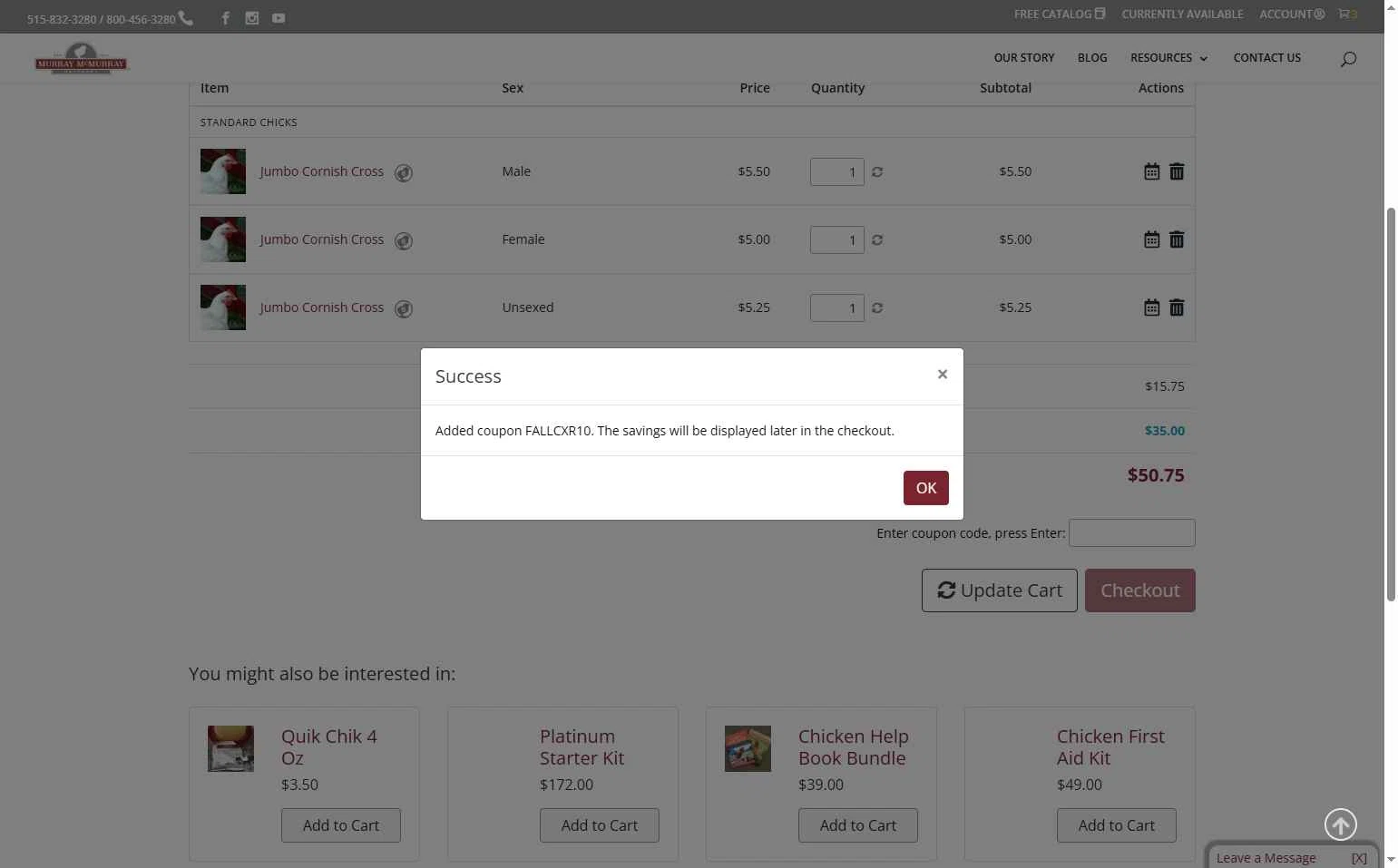Viewport: 1398px width, 868px height.
Task: Open the YouTube icon in top bar
Action: [279, 17]
